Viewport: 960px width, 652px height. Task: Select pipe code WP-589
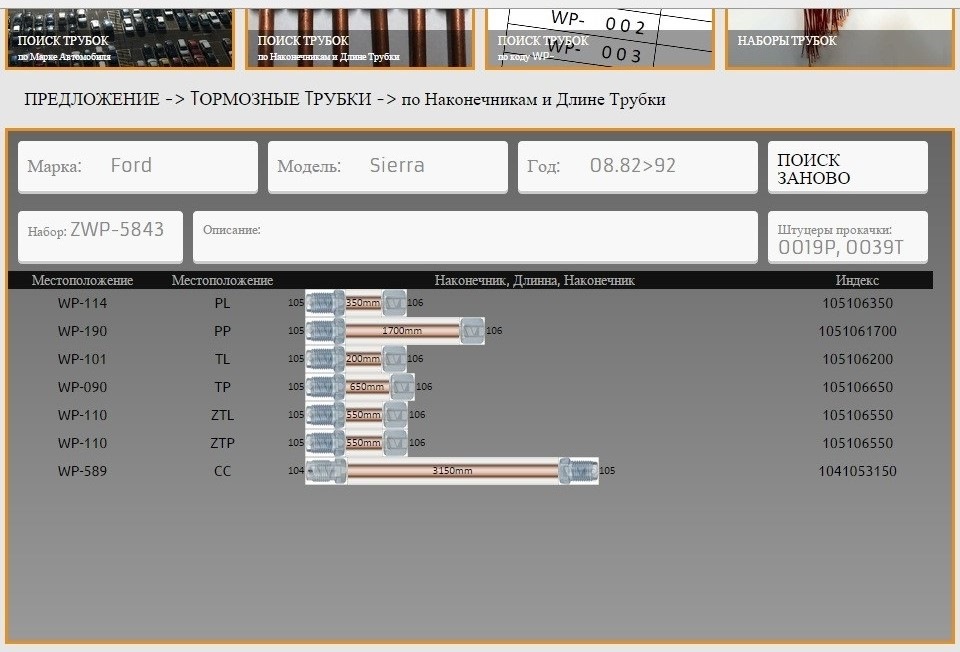(82, 471)
